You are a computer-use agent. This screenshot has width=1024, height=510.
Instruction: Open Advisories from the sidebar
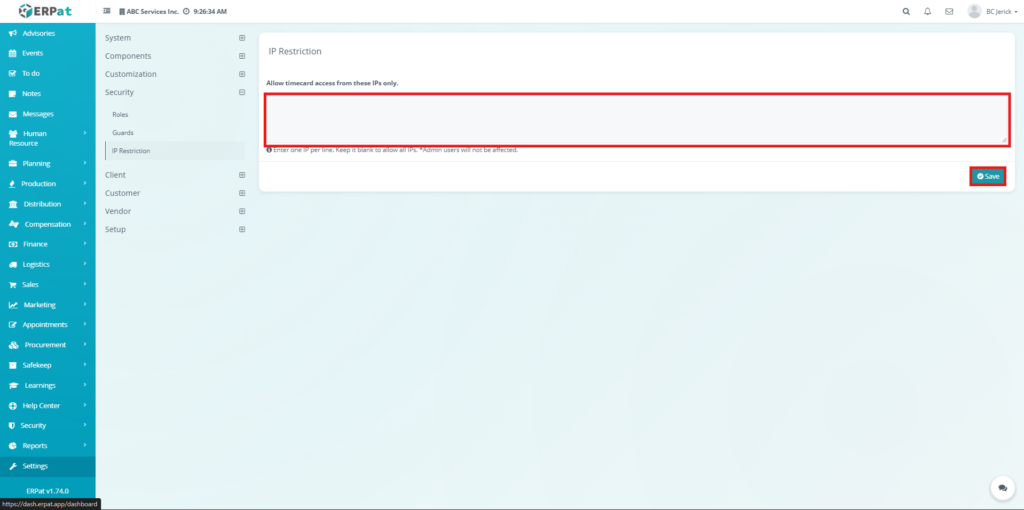coord(38,33)
